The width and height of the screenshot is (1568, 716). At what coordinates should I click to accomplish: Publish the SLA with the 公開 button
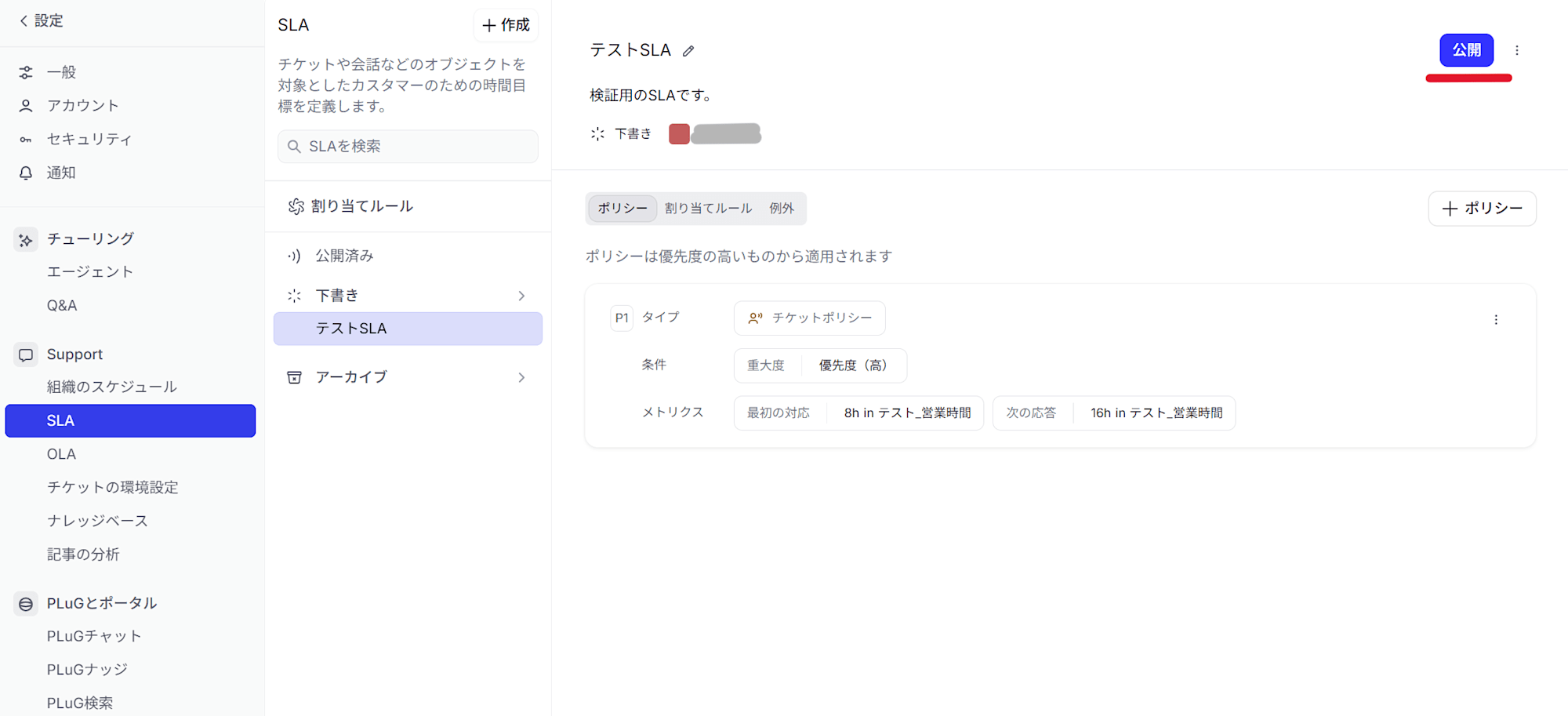click(x=1466, y=49)
